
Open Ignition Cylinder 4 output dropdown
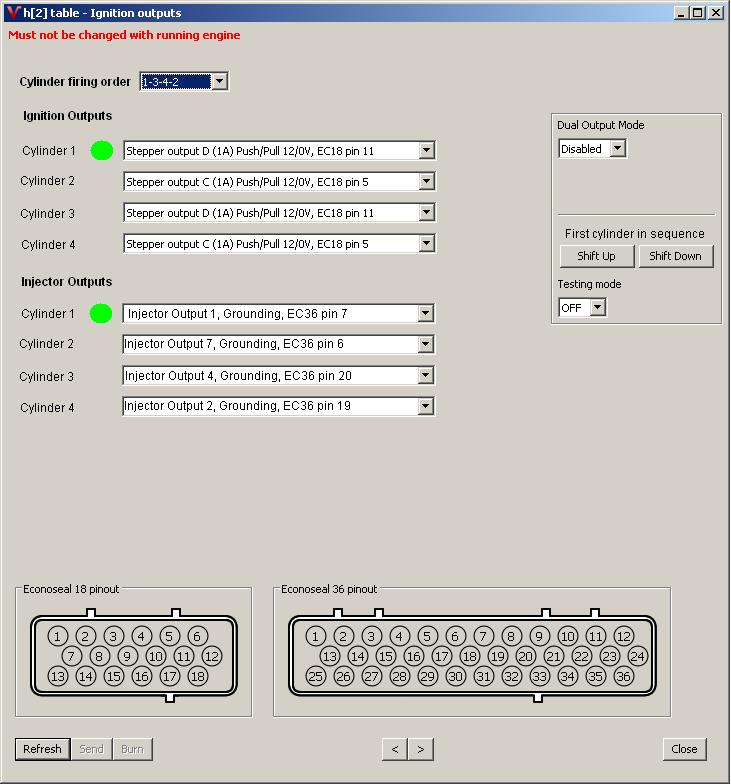coord(426,244)
